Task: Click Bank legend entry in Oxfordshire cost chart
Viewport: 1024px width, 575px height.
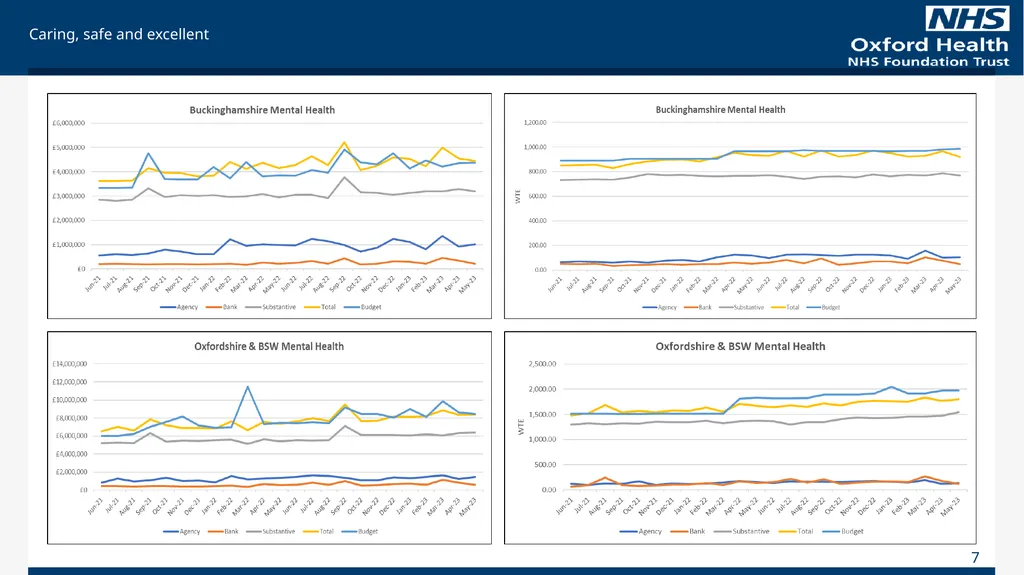Action: pos(223,532)
